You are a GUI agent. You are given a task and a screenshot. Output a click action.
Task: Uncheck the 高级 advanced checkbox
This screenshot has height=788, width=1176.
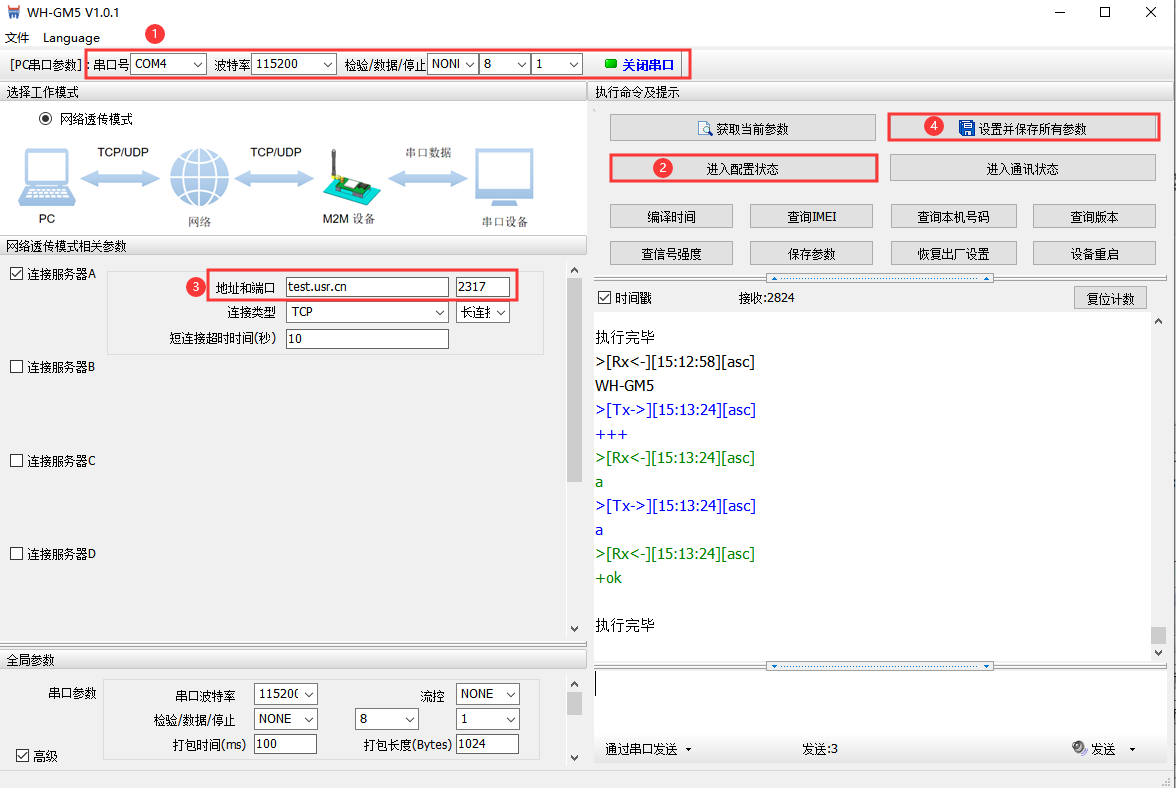[x=22, y=756]
